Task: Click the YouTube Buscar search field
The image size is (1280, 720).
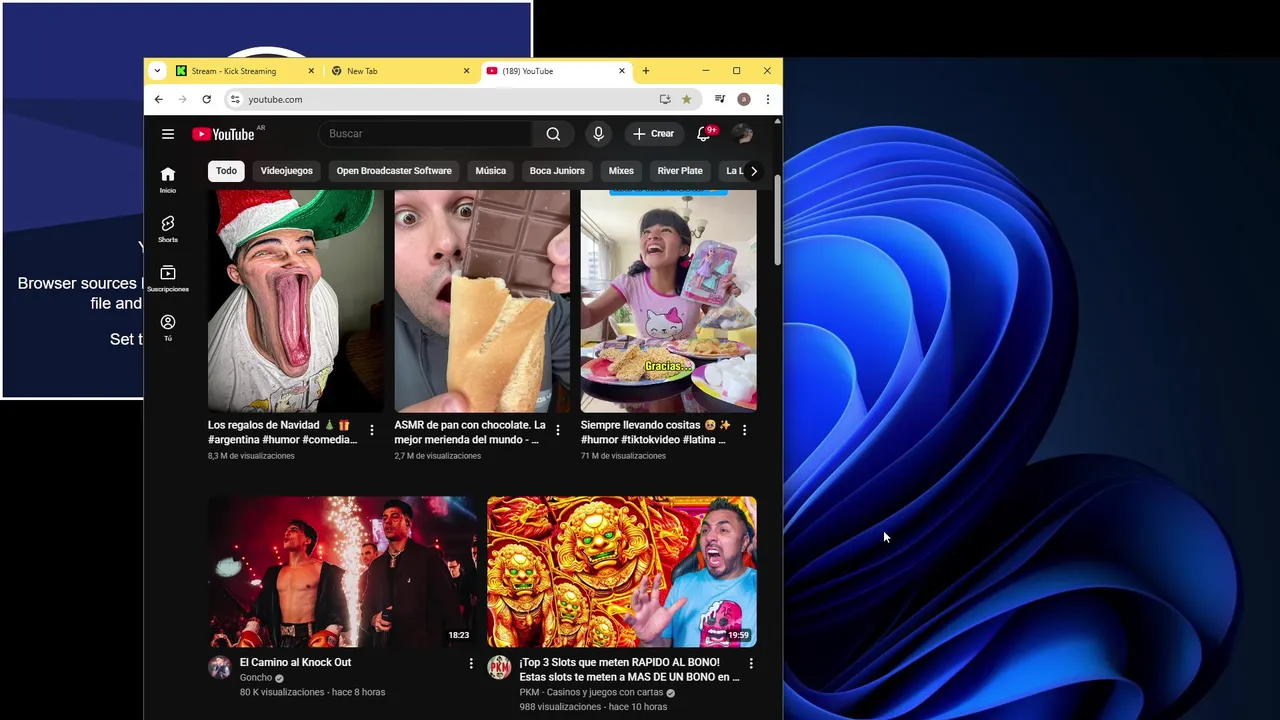Action: click(x=426, y=134)
